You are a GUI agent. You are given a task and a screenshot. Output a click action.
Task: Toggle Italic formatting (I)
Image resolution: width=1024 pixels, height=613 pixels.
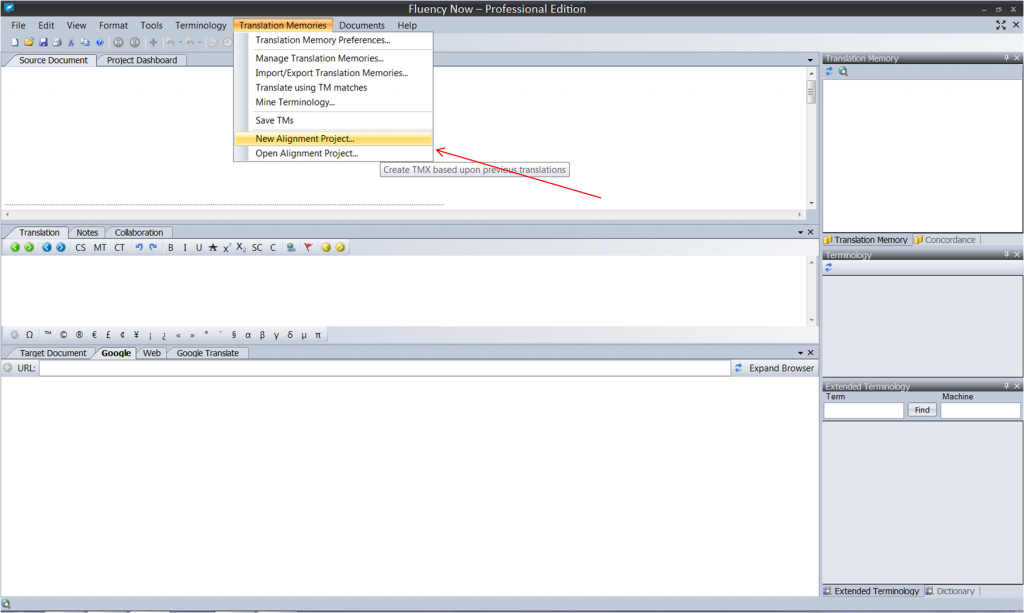point(185,247)
